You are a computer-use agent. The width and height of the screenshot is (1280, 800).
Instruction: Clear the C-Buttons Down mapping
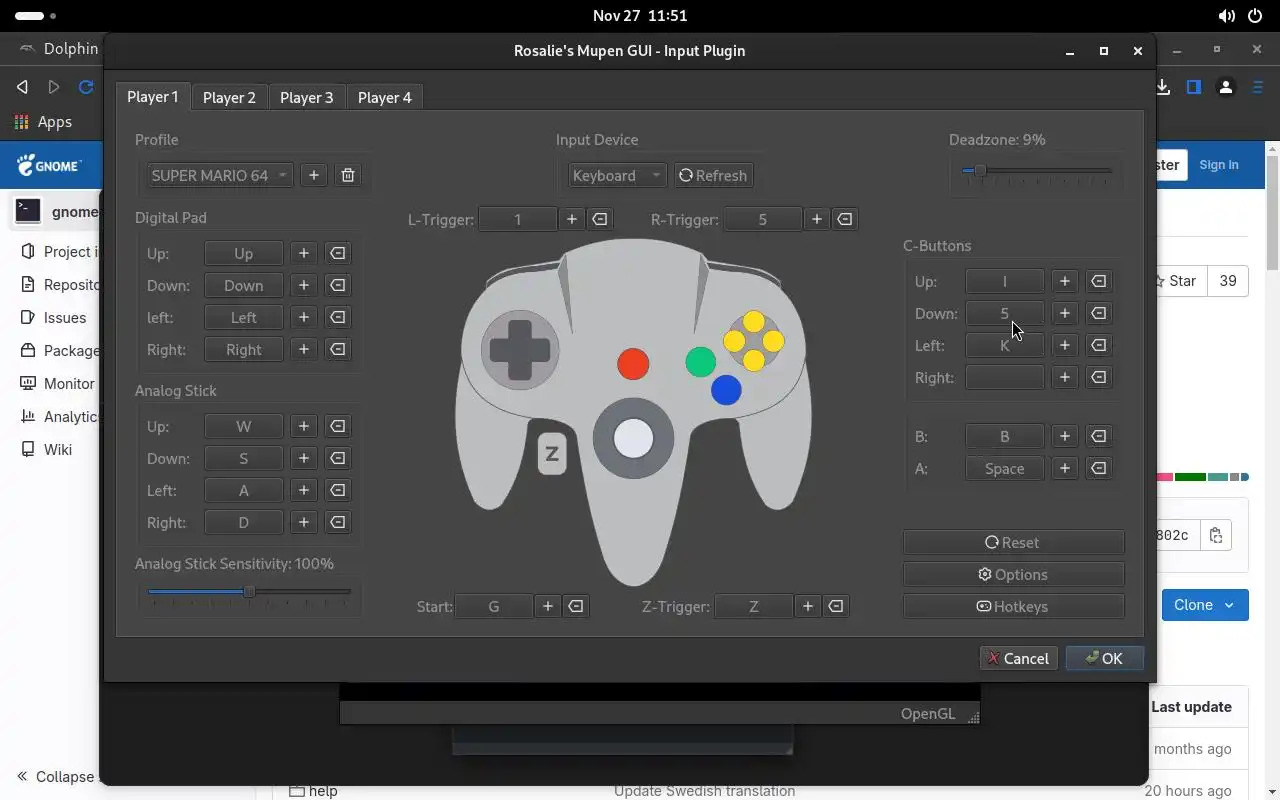1099,313
